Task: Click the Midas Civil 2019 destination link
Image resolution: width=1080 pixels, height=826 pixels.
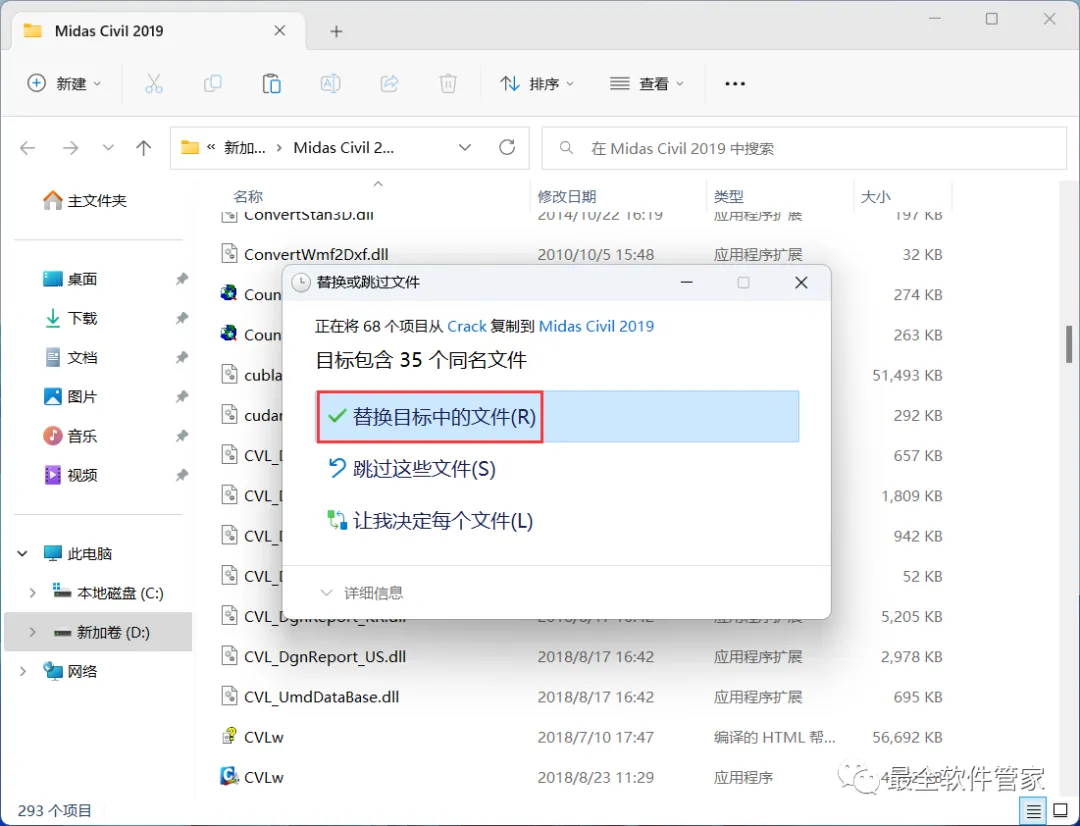Action: [596, 327]
